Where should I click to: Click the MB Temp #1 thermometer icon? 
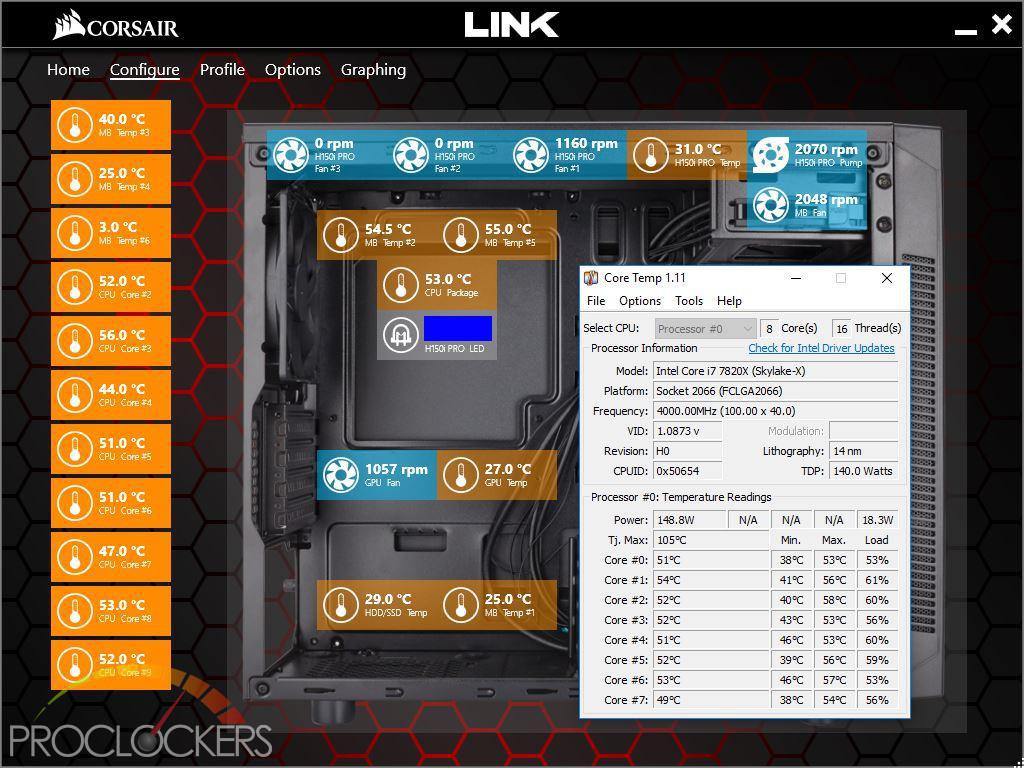click(x=460, y=605)
